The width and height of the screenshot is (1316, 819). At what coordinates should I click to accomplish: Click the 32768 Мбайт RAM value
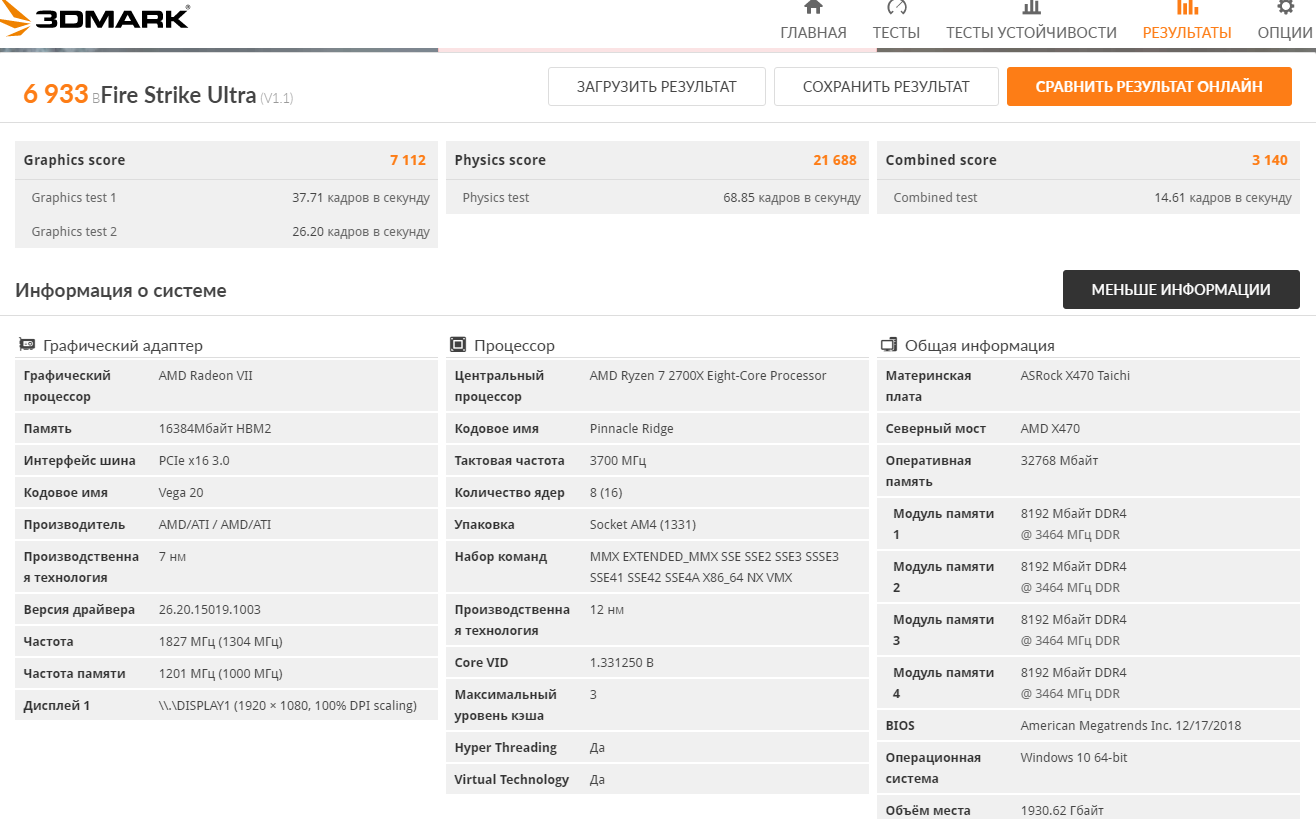1060,461
